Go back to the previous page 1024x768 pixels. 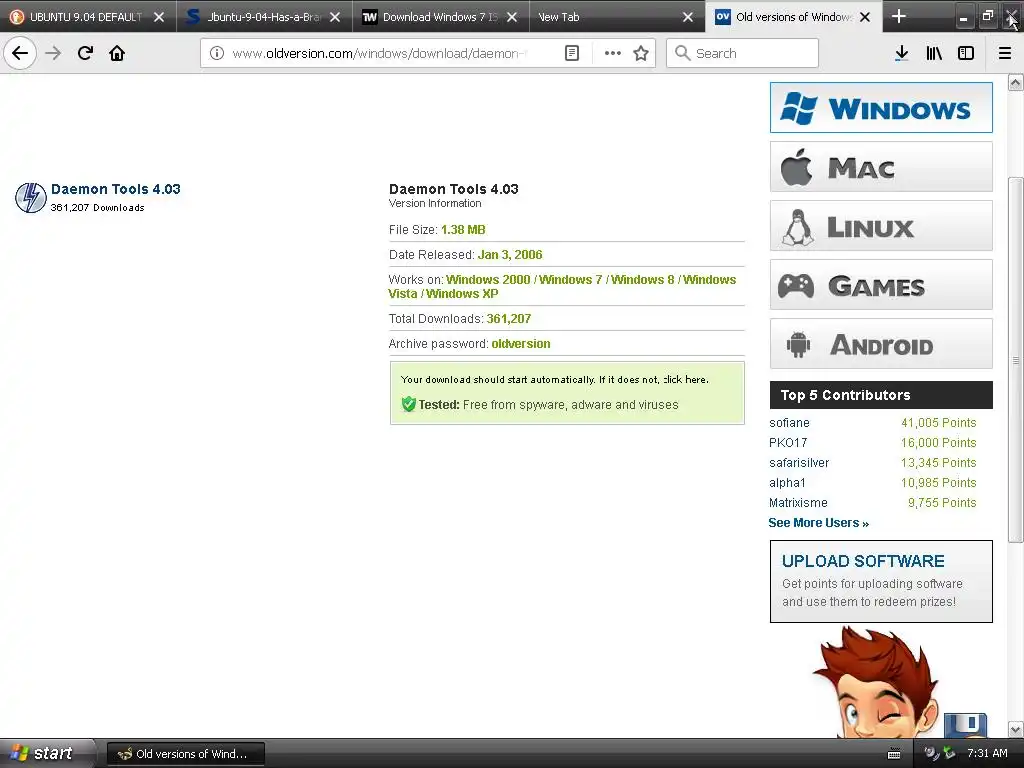(20, 53)
